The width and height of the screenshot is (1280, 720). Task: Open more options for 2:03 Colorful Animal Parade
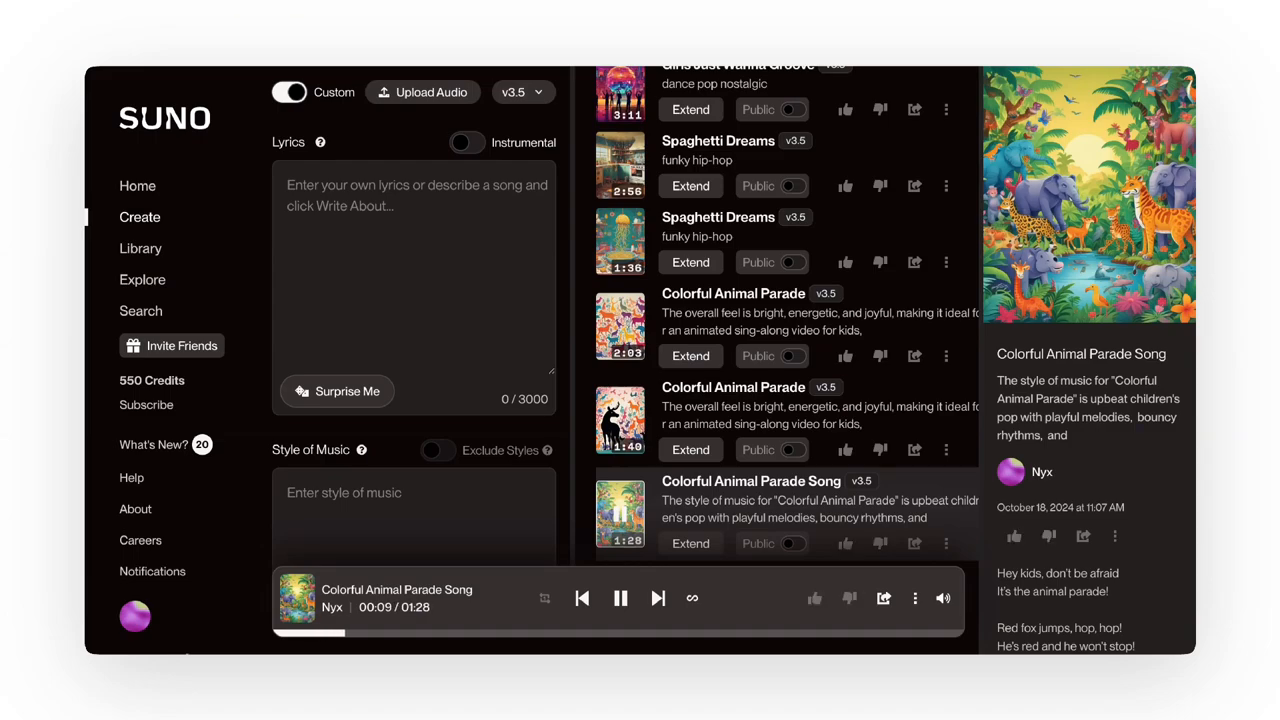(x=946, y=356)
